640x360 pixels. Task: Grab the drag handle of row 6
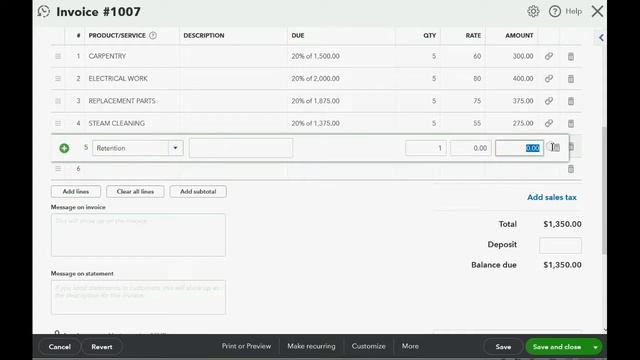click(x=58, y=169)
